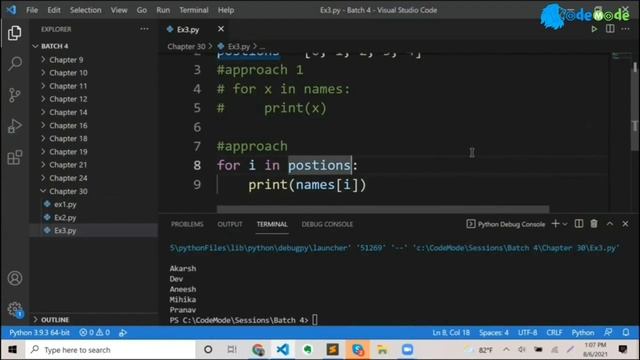
Task: Open the Source Control view
Action: (x=15, y=95)
